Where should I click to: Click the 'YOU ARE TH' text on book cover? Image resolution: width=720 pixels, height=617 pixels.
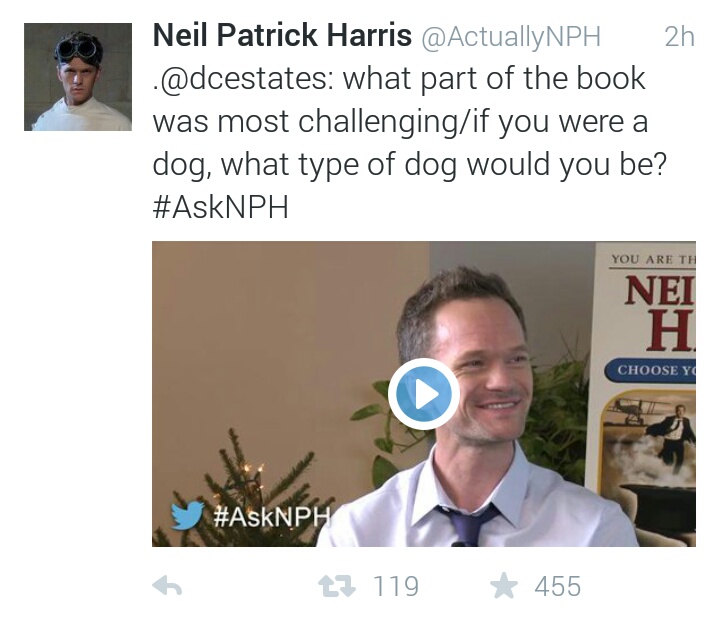(x=653, y=259)
